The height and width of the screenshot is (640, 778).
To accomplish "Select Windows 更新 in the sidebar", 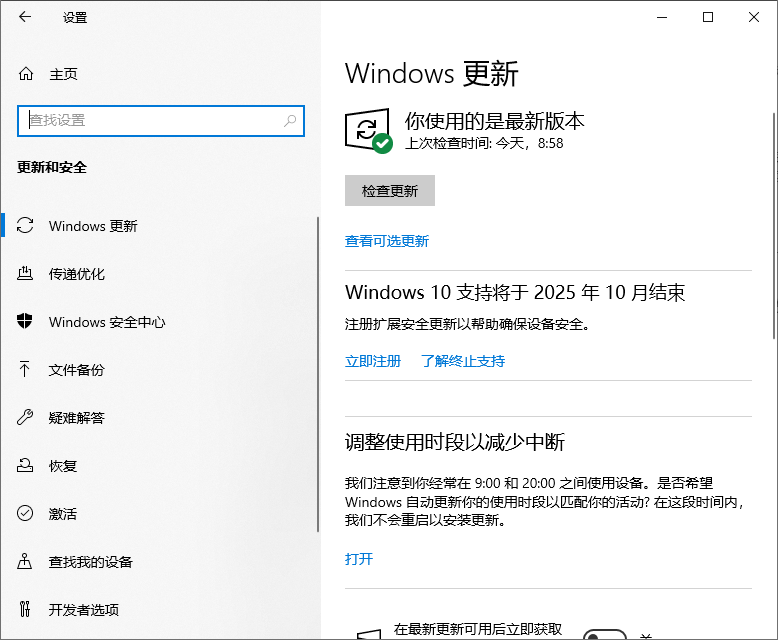I will pyautogui.click(x=92, y=226).
